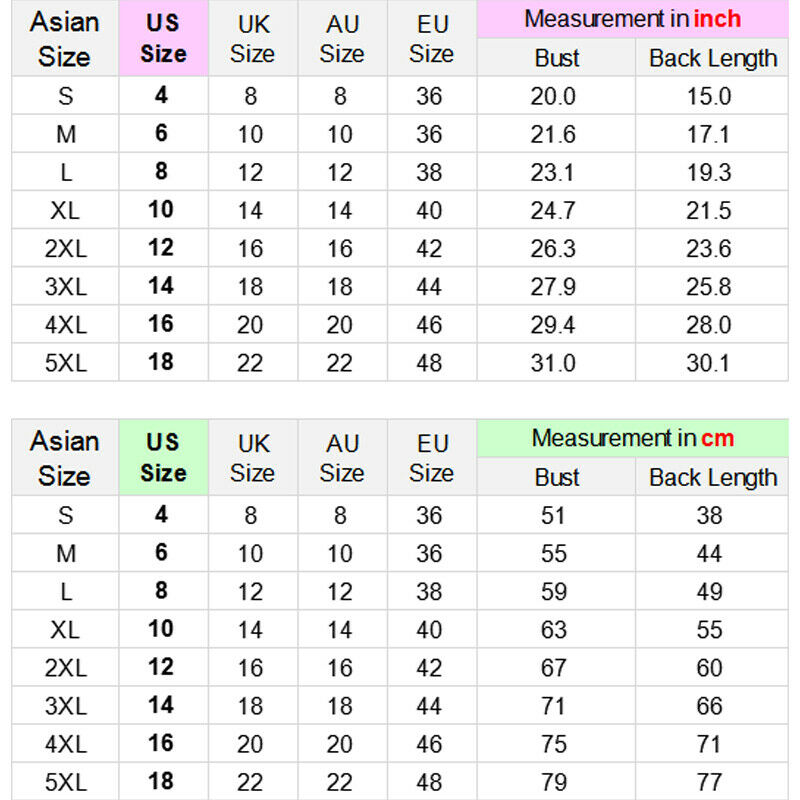Click the pink US Size header cell
Image resolution: width=800 pixels, height=800 pixels.
point(163,38)
